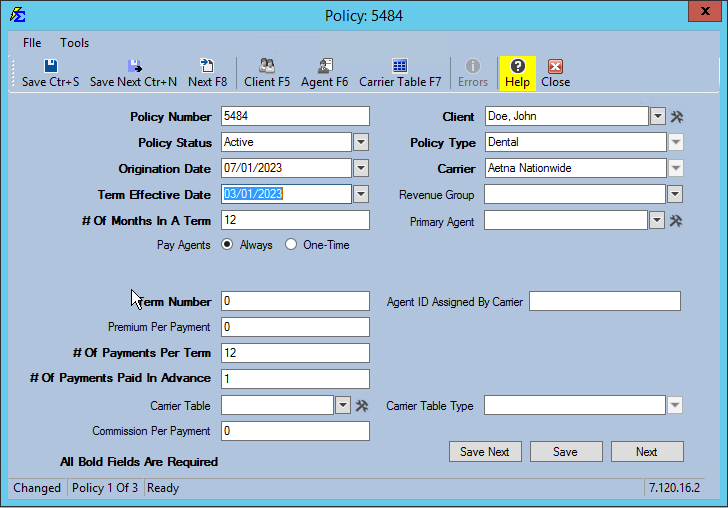The image size is (728, 508).
Task: Click the Premium Per Payment field
Action: [295, 327]
